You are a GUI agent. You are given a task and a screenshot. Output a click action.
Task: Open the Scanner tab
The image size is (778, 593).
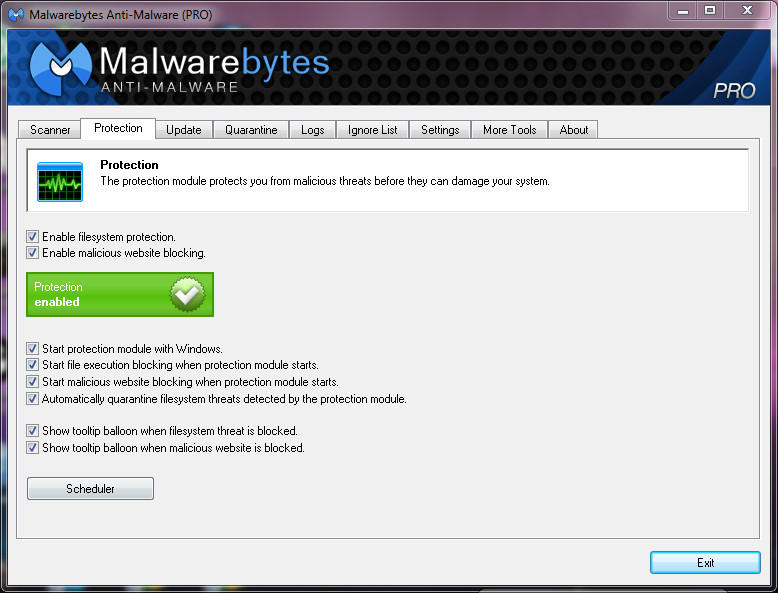(x=50, y=130)
